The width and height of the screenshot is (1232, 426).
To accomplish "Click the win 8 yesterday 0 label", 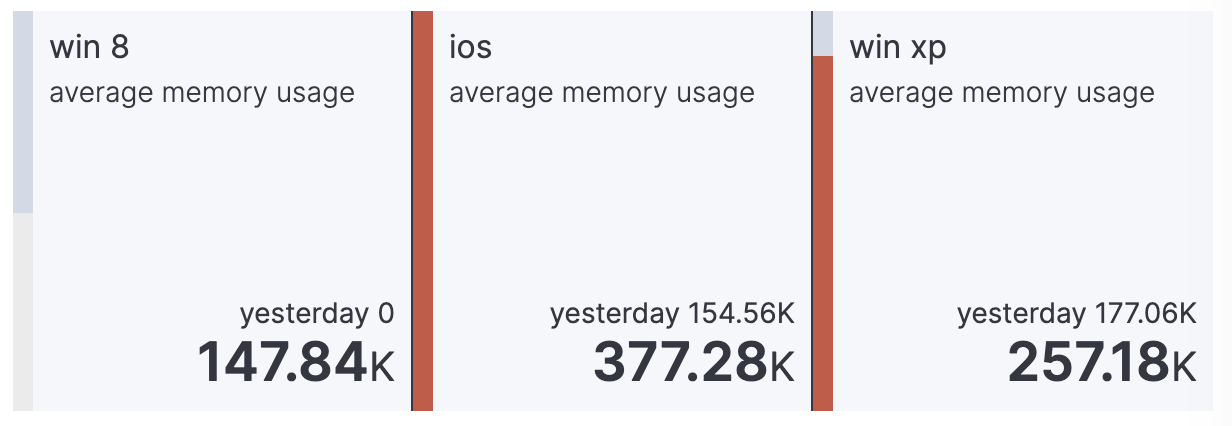I will pos(317,314).
